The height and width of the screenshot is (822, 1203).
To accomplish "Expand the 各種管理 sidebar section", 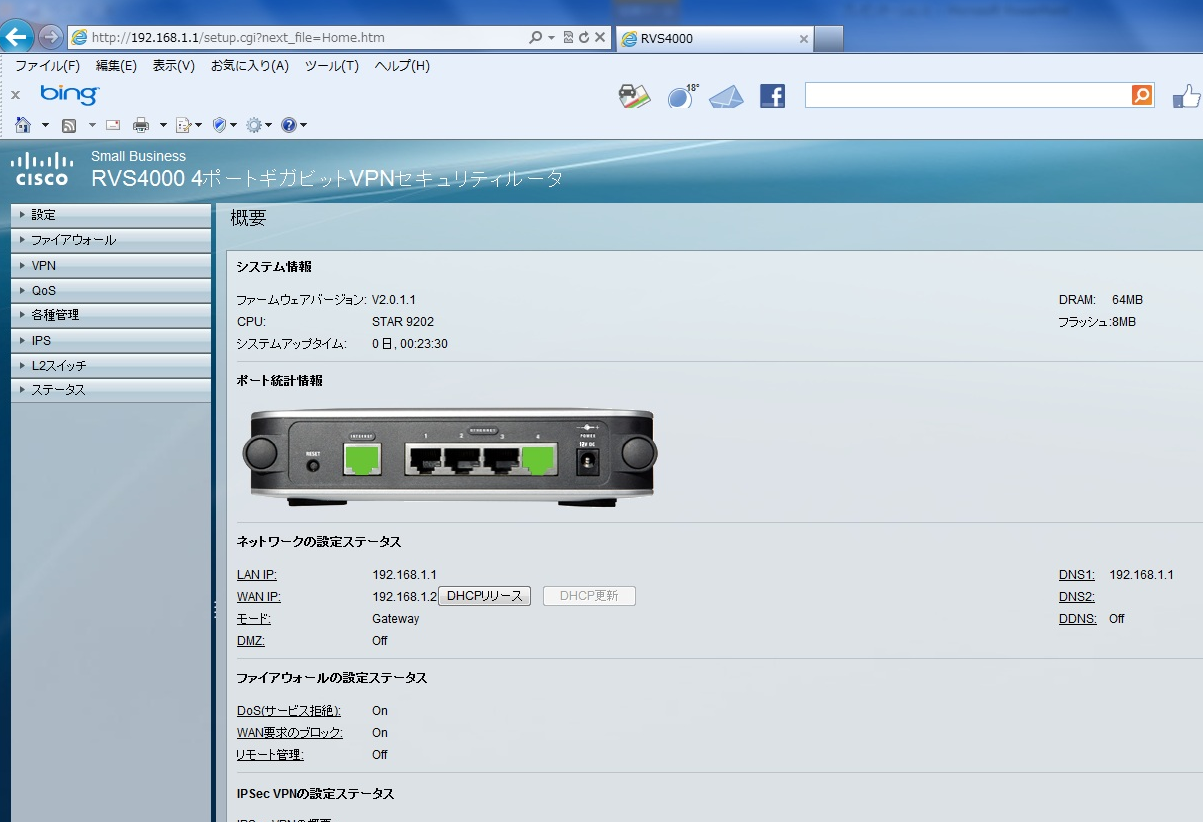I will click(111, 315).
